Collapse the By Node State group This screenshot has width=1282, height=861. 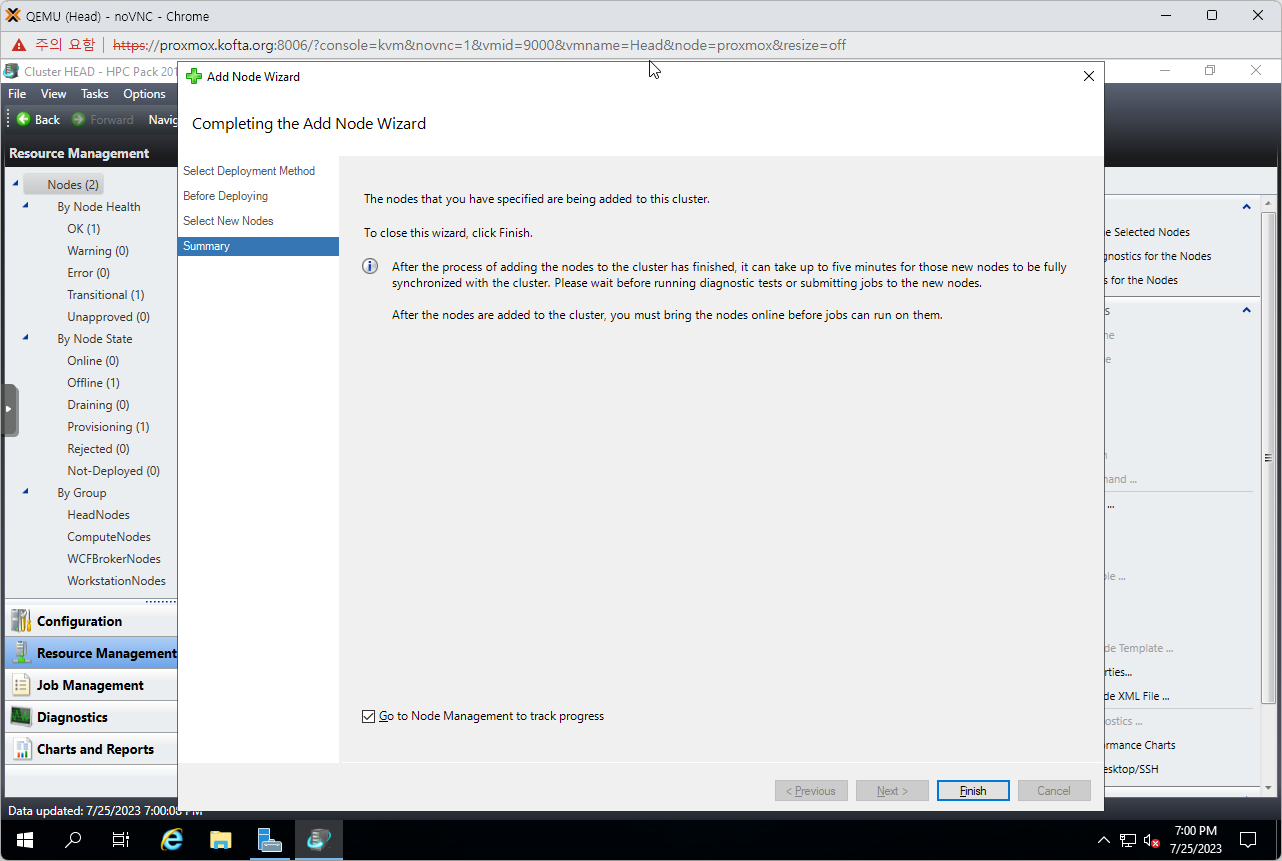(x=25, y=338)
